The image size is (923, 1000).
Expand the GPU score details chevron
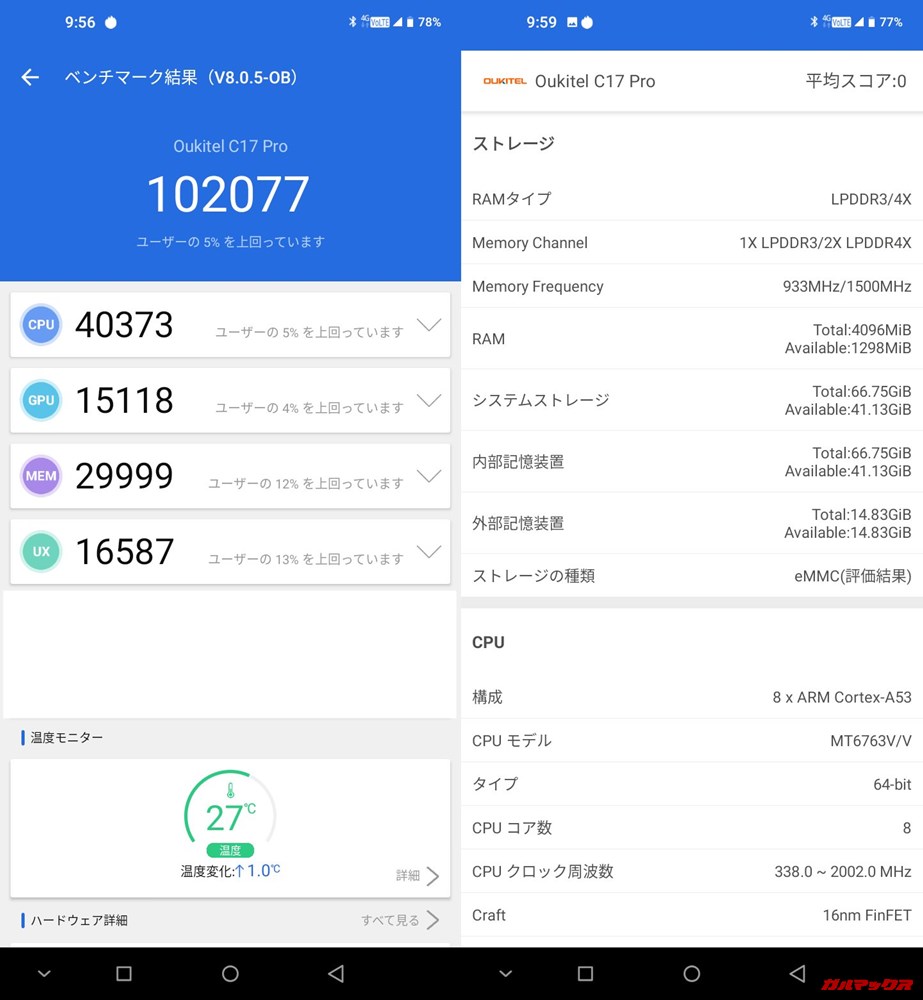click(429, 401)
